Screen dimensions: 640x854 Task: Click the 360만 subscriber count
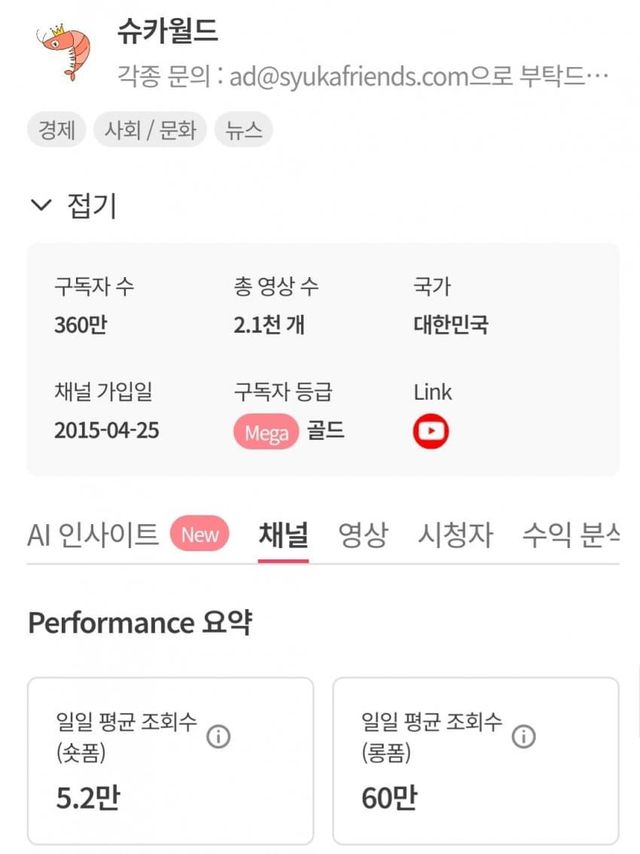(x=81, y=325)
